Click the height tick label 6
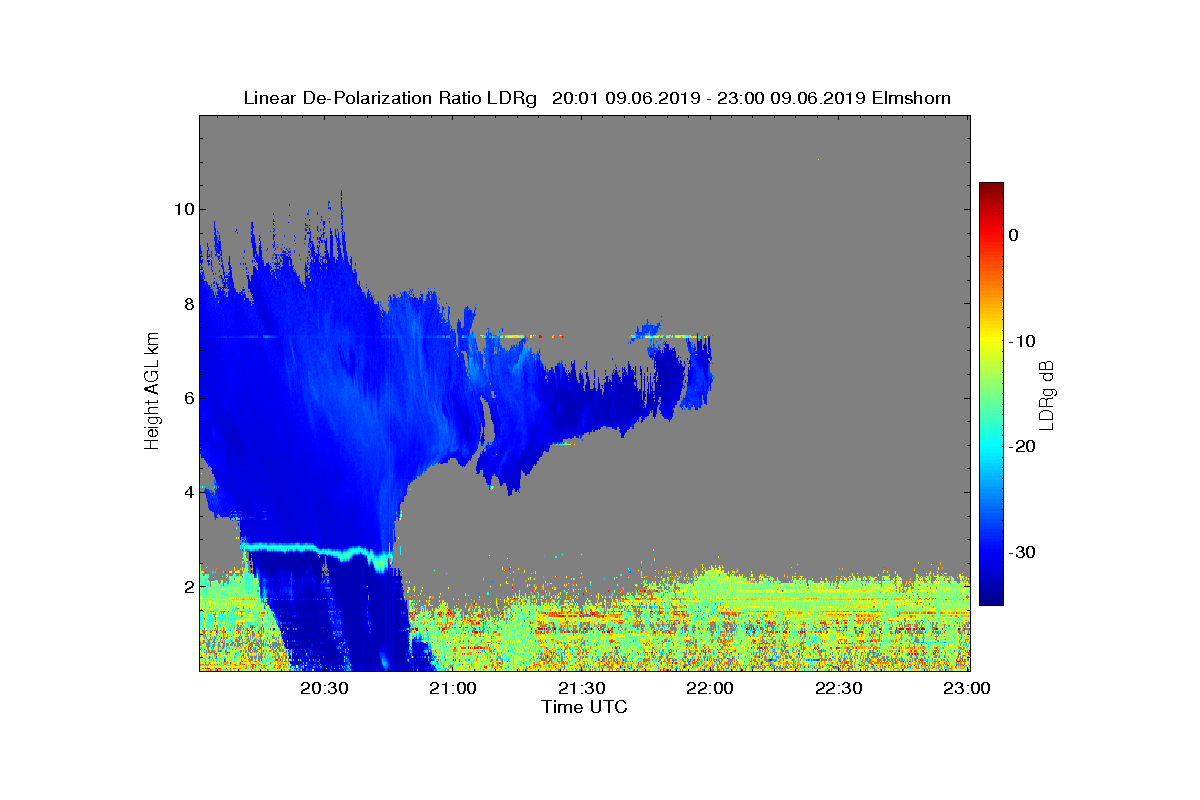 click(187, 398)
